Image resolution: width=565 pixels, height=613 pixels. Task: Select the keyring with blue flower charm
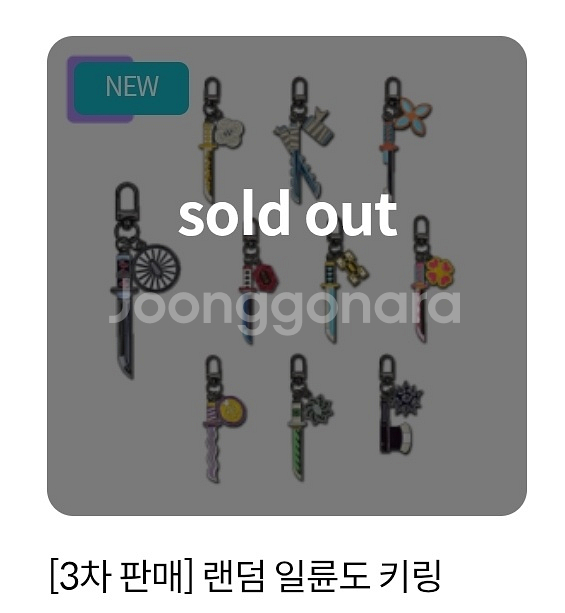(x=405, y=137)
